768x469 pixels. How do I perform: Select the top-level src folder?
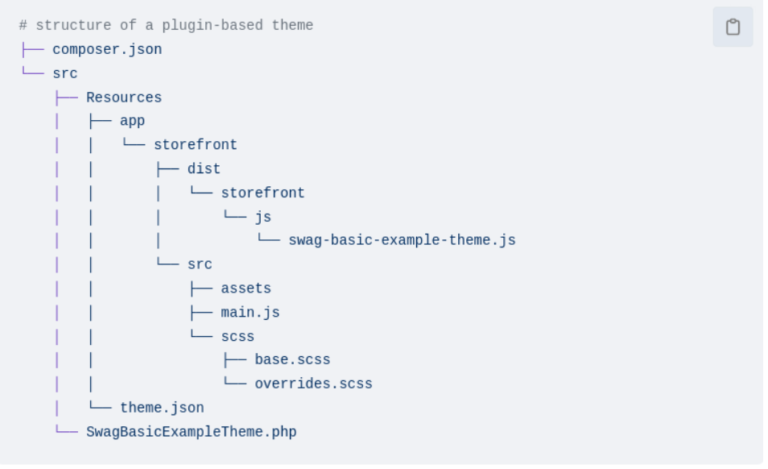point(65,73)
